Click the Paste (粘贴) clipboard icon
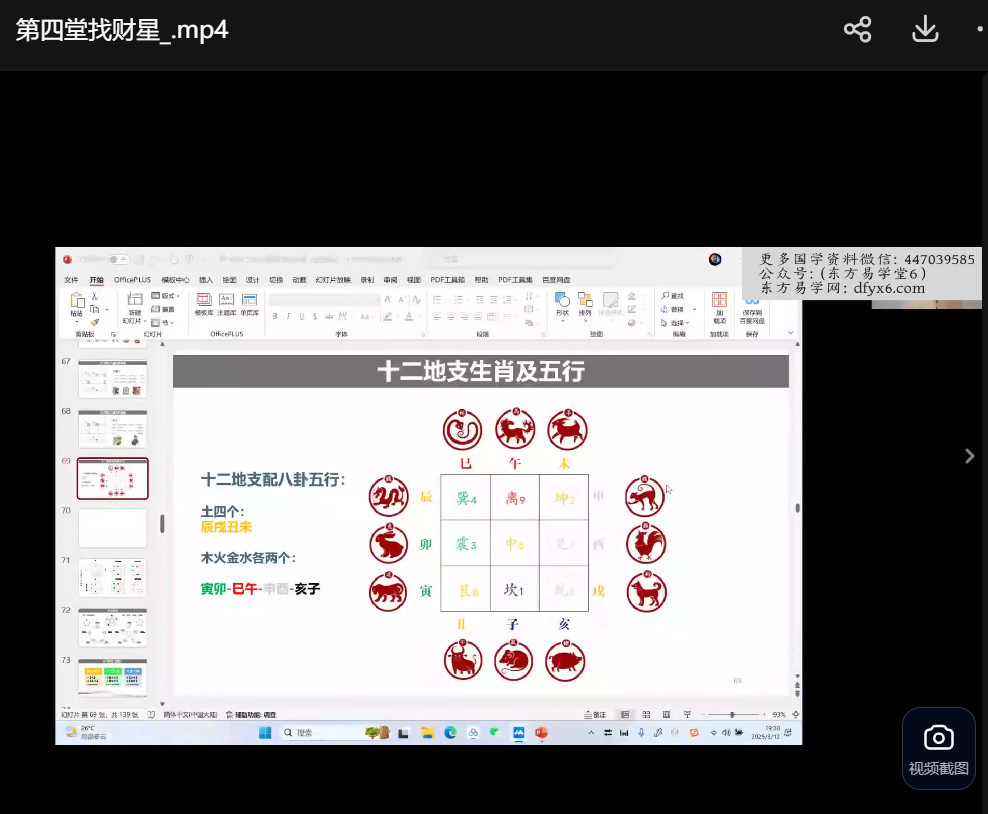The image size is (988, 814). point(76,304)
